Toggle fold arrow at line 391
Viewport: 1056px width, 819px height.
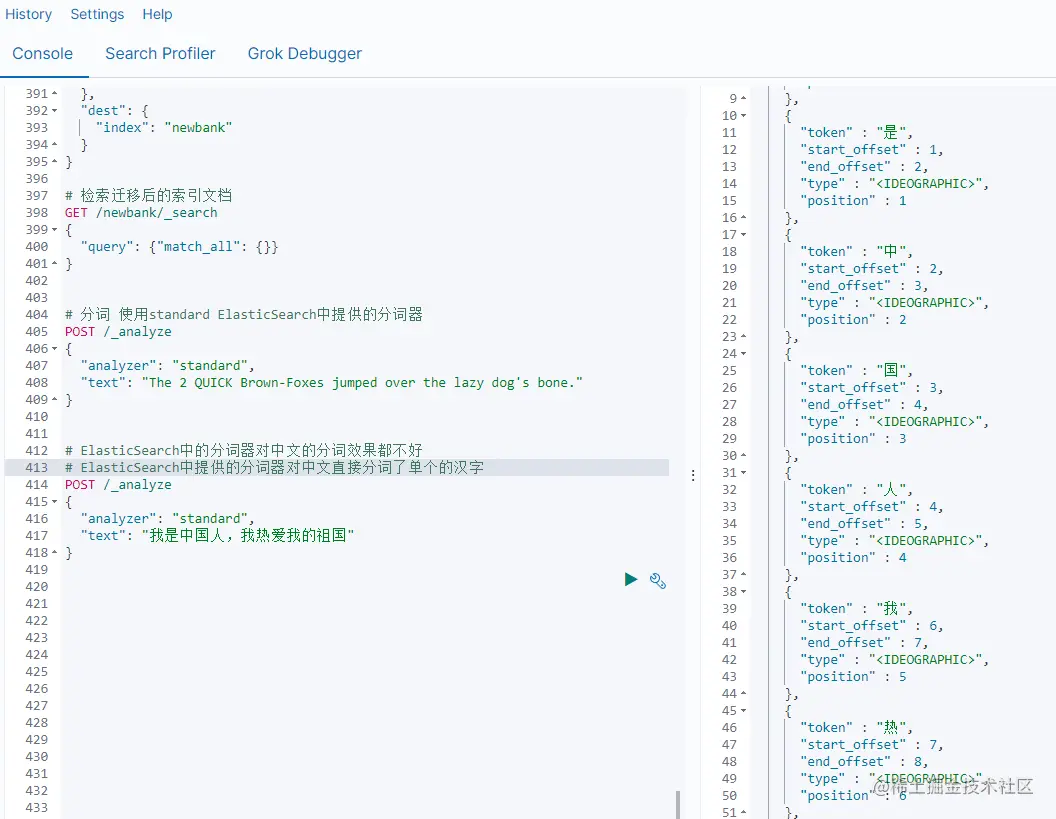tap(55, 94)
